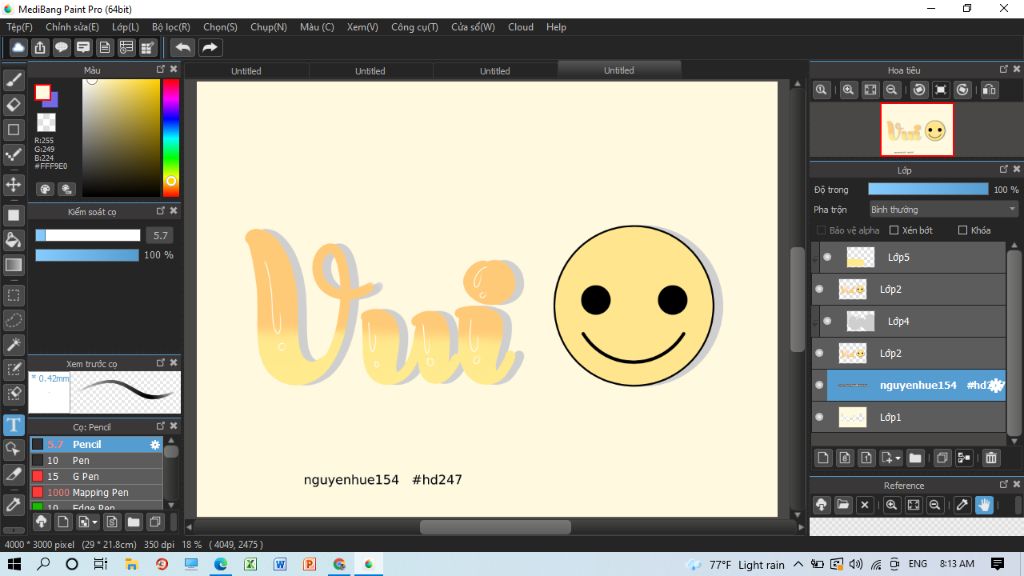The image size is (1024, 576).
Task: Pick a hue on the rainbow strip
Action: (170, 138)
